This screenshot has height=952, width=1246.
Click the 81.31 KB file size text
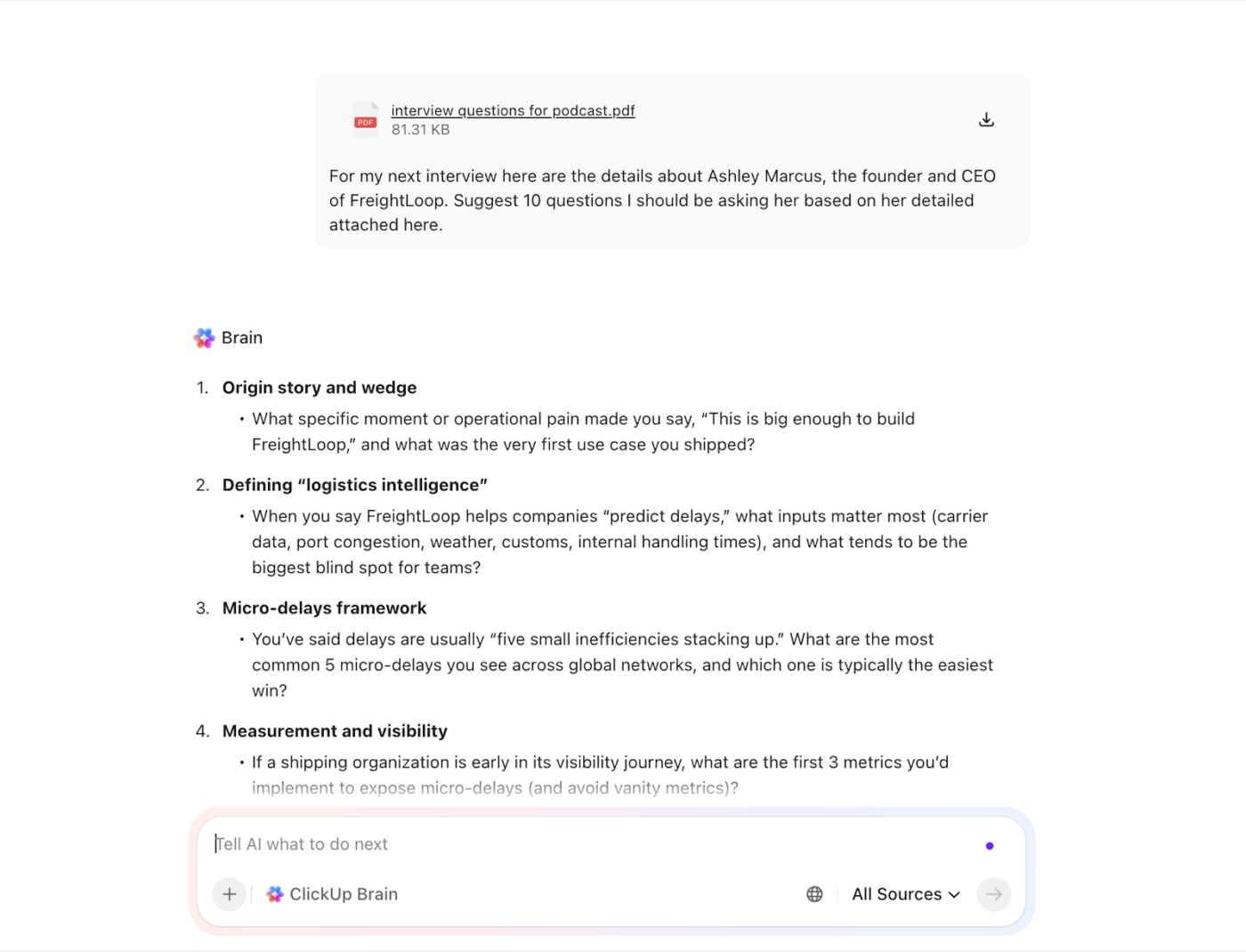pyautogui.click(x=420, y=129)
